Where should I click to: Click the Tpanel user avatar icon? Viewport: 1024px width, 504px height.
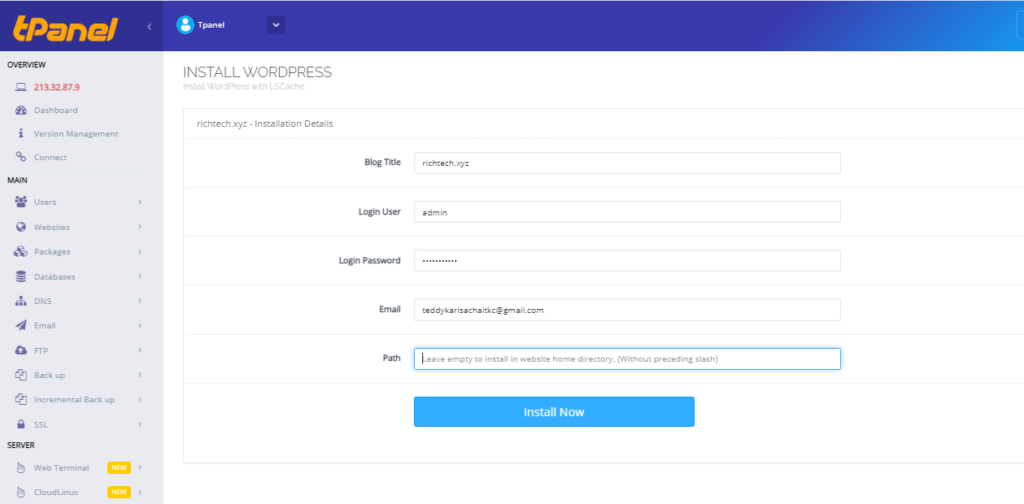coord(185,25)
